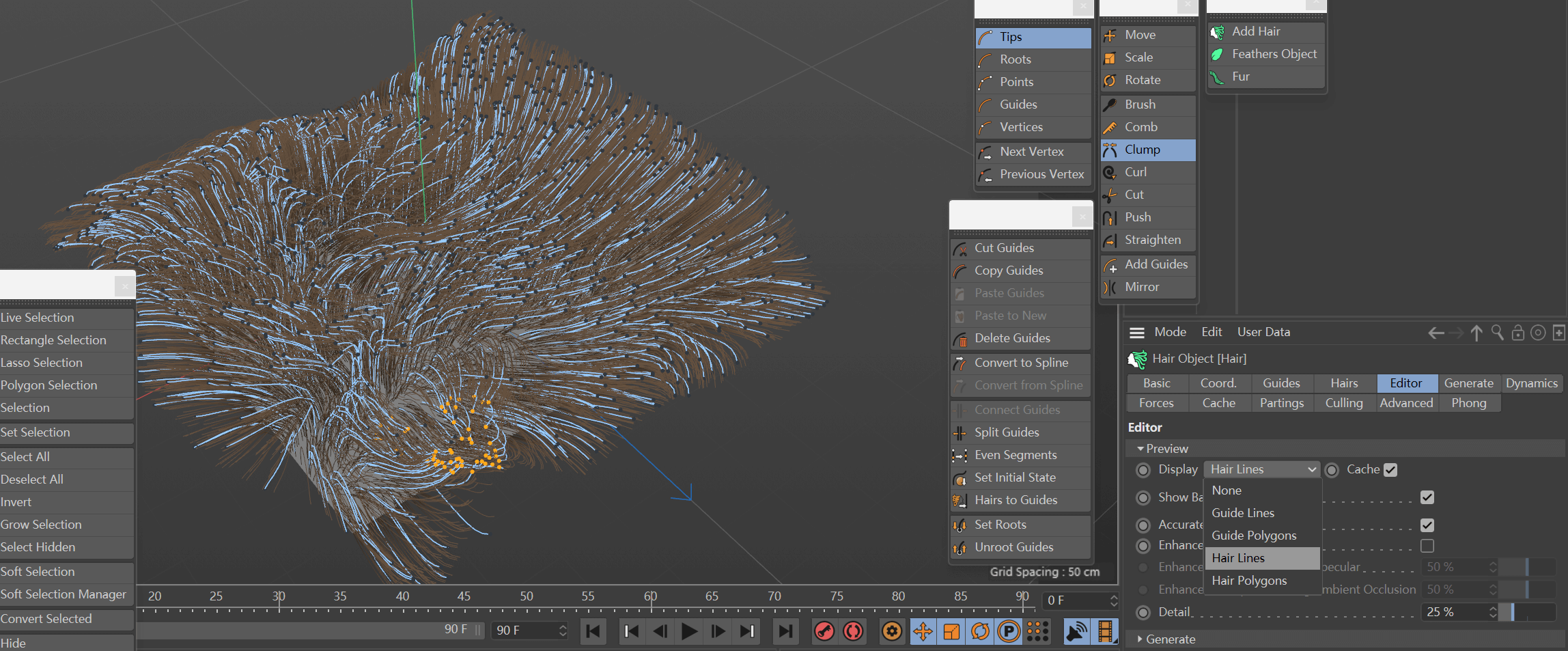This screenshot has width=1568, height=651.
Task: Click the 0 F current frame field
Action: (x=1076, y=600)
